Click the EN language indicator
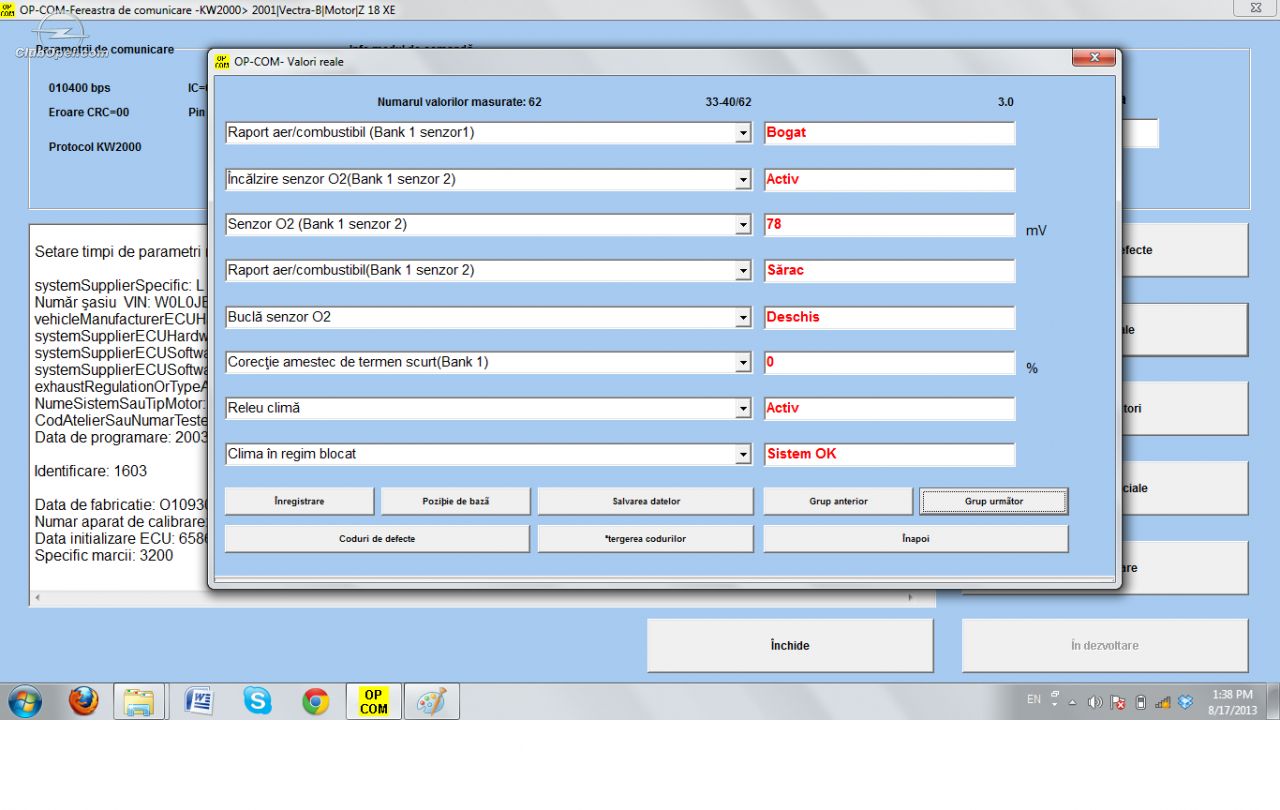 pos(1034,700)
